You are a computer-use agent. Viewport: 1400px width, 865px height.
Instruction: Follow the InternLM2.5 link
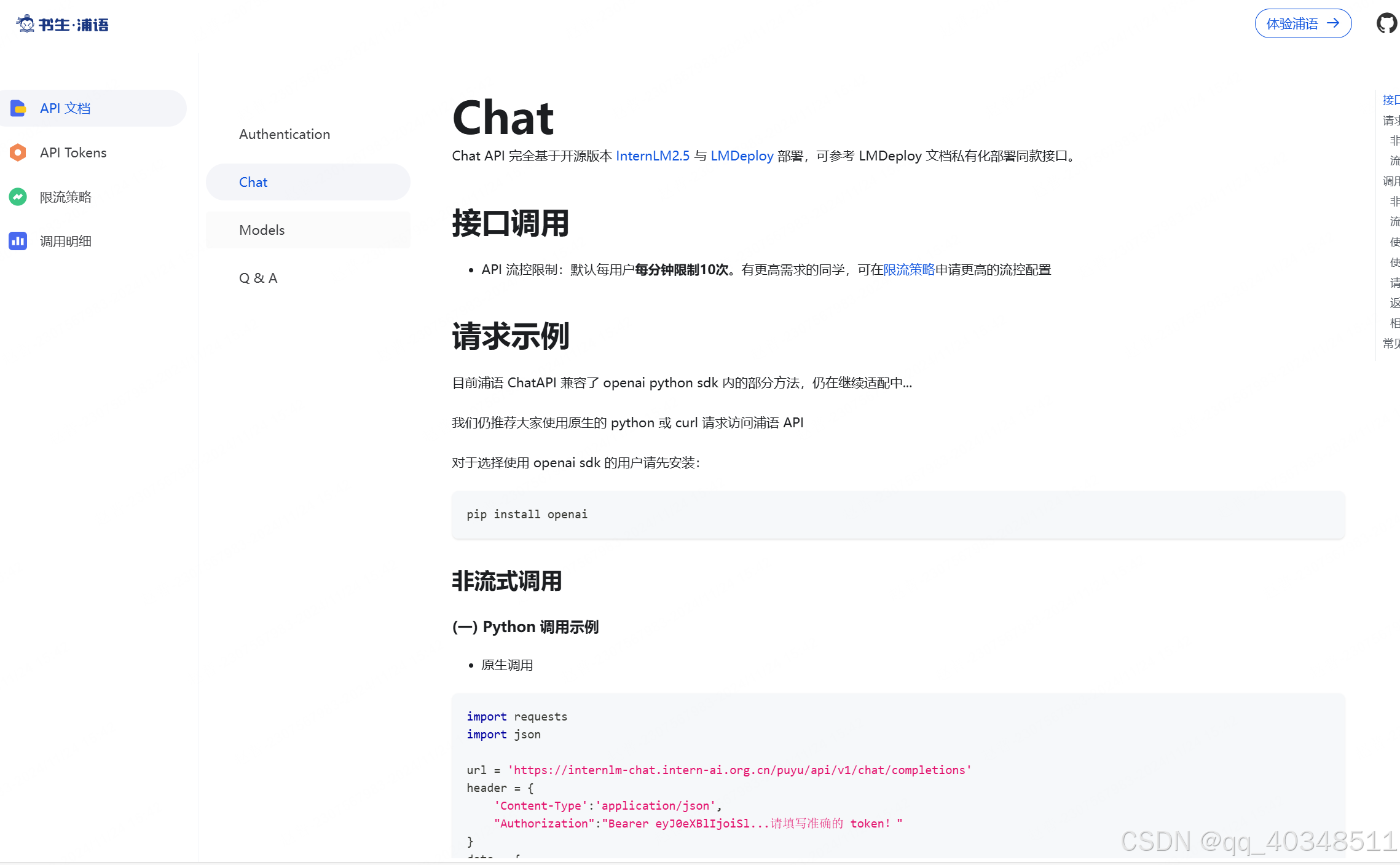(x=653, y=156)
